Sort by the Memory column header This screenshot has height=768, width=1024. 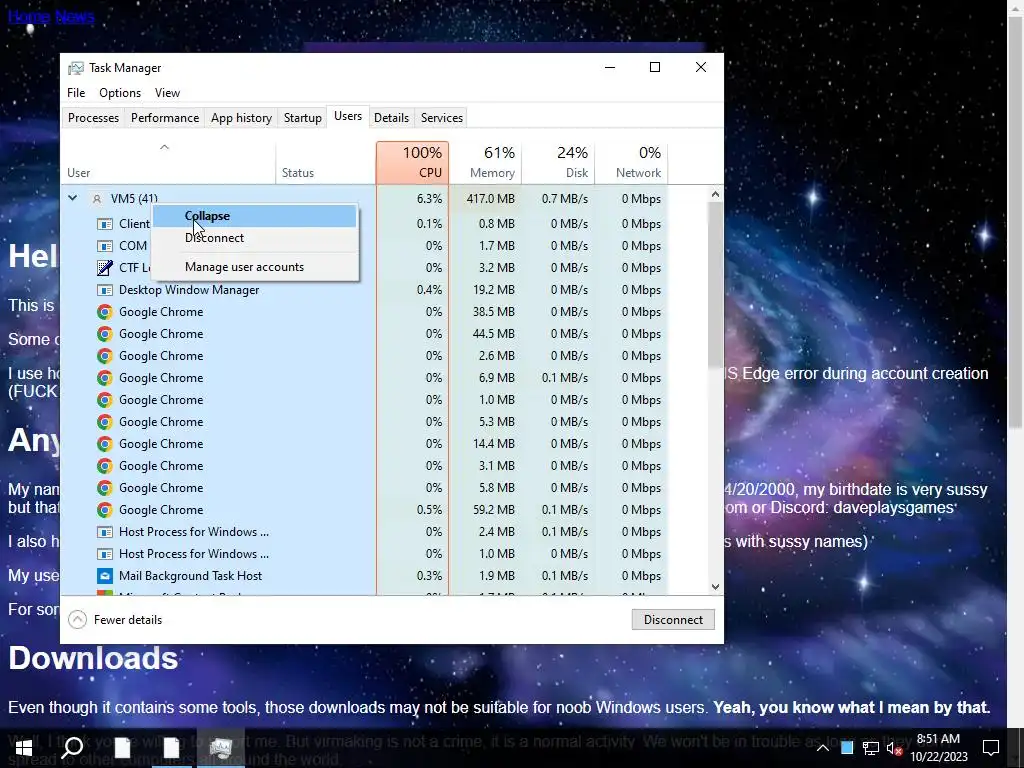point(485,163)
